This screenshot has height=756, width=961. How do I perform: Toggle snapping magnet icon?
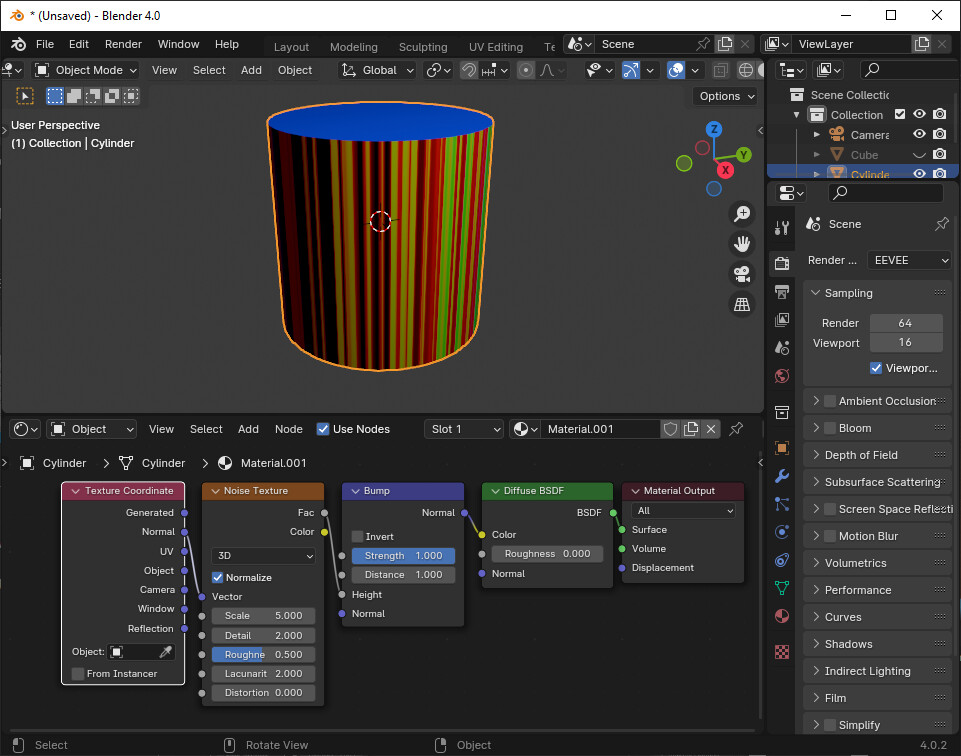coord(469,70)
